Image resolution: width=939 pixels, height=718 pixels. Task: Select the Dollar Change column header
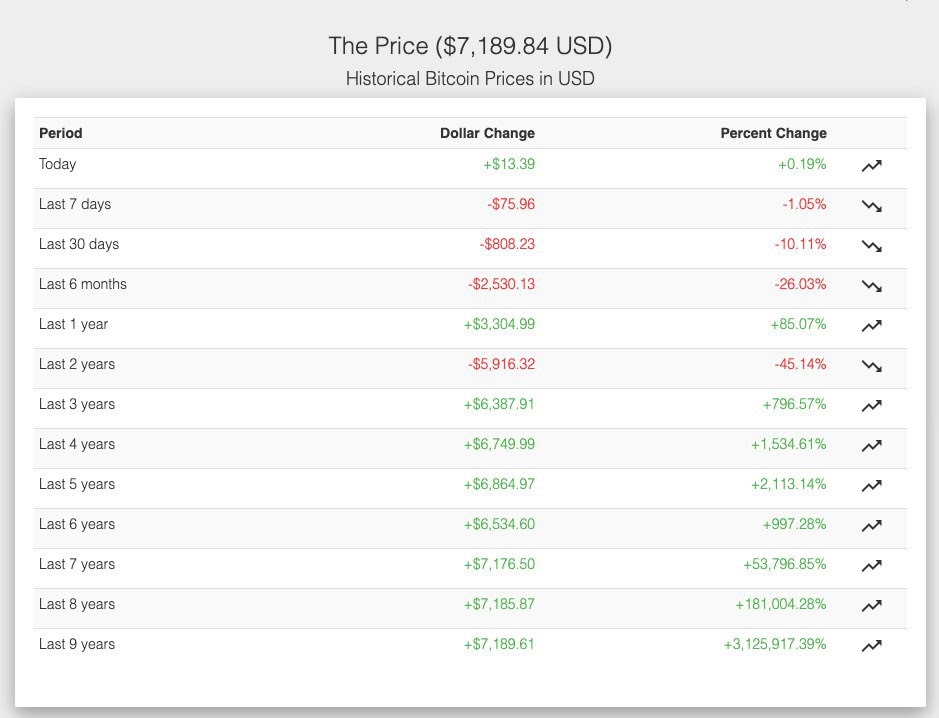coord(487,133)
